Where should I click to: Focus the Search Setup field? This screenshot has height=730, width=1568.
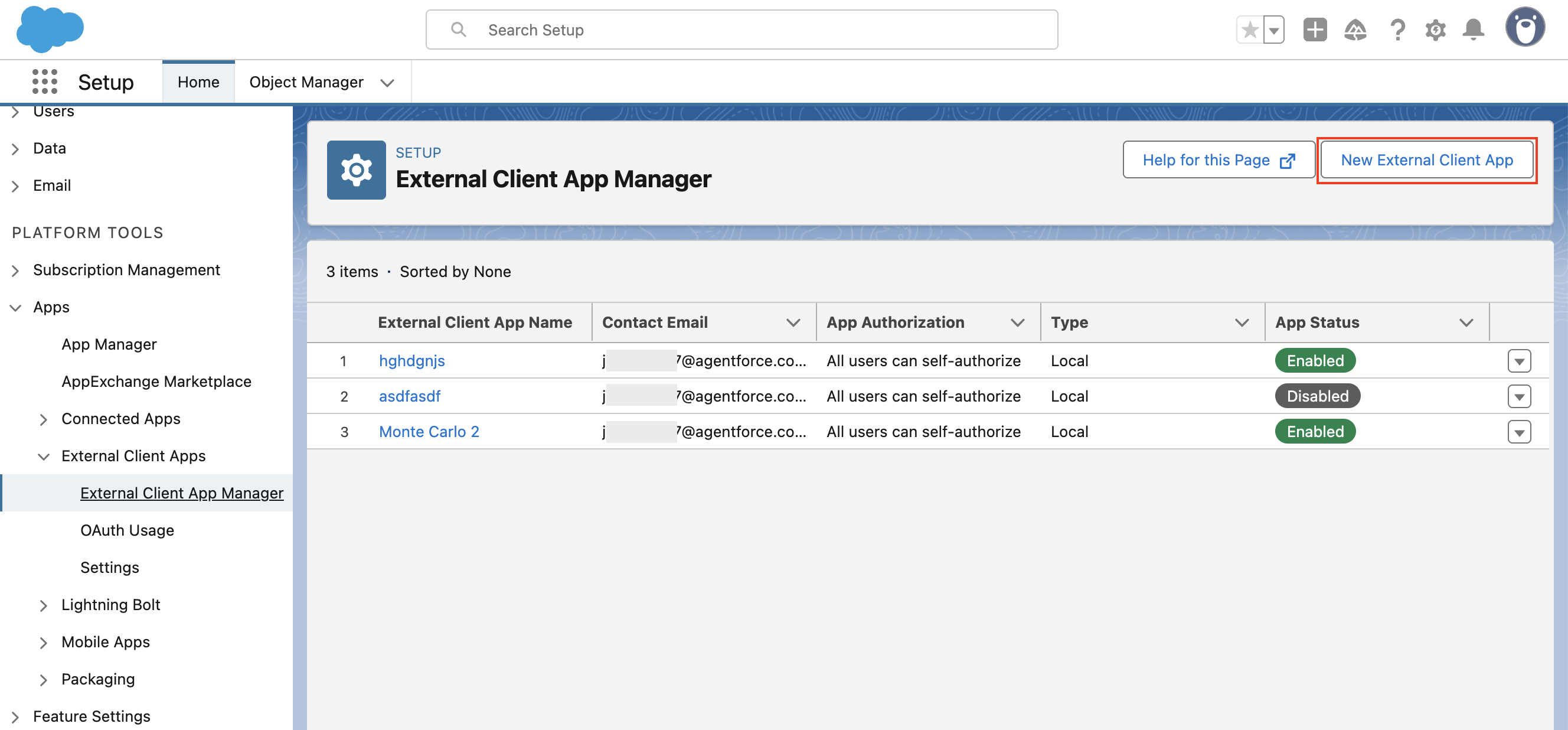tap(741, 29)
